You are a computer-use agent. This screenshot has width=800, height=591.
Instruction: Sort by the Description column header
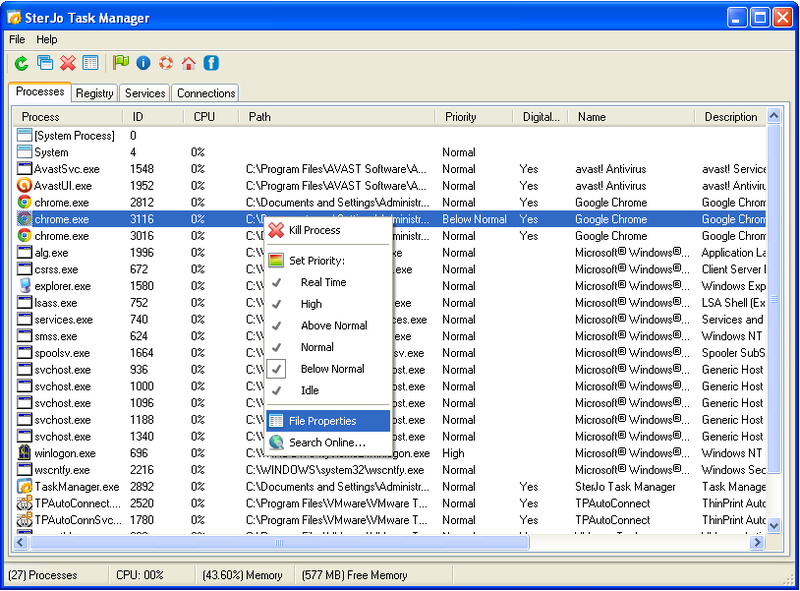click(x=731, y=117)
